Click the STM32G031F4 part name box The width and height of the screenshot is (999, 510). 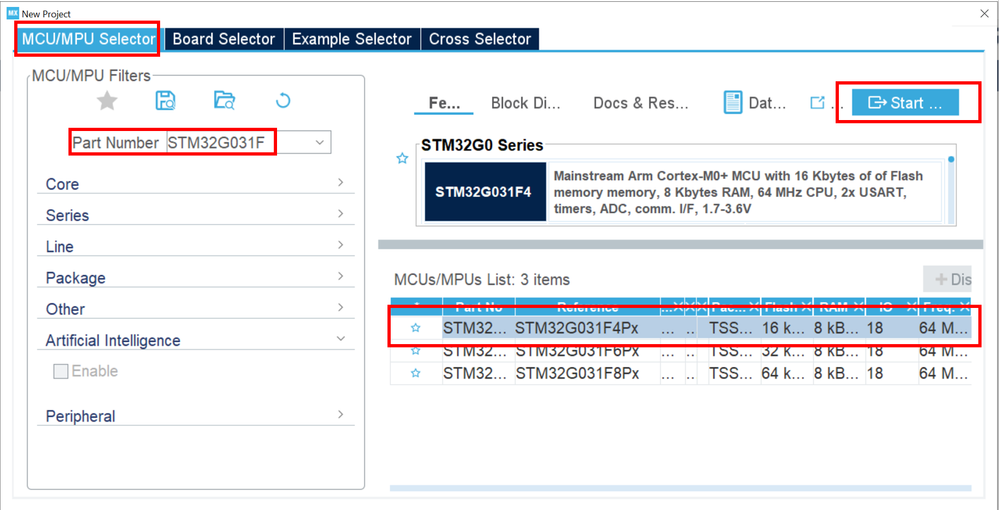[x=485, y=192]
